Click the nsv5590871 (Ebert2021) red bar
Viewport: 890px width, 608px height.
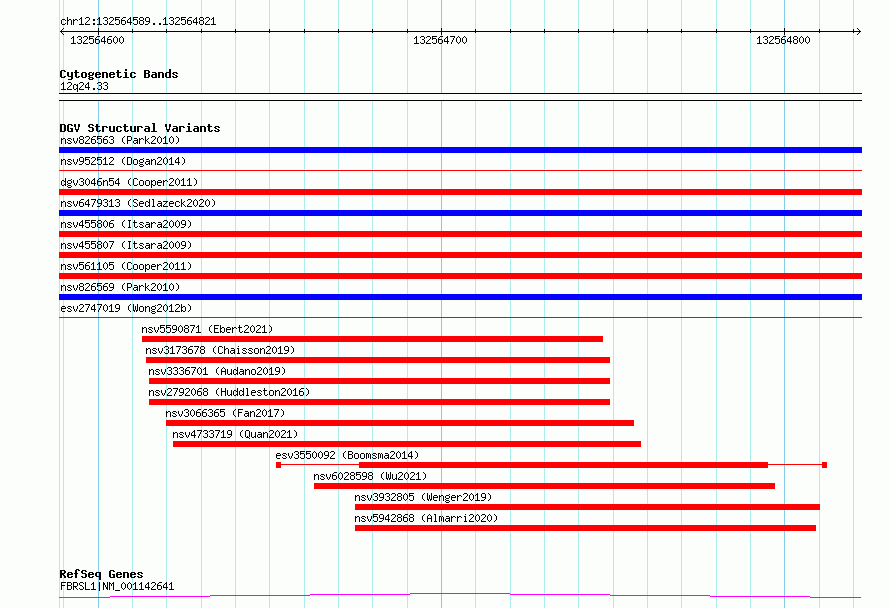[372, 339]
